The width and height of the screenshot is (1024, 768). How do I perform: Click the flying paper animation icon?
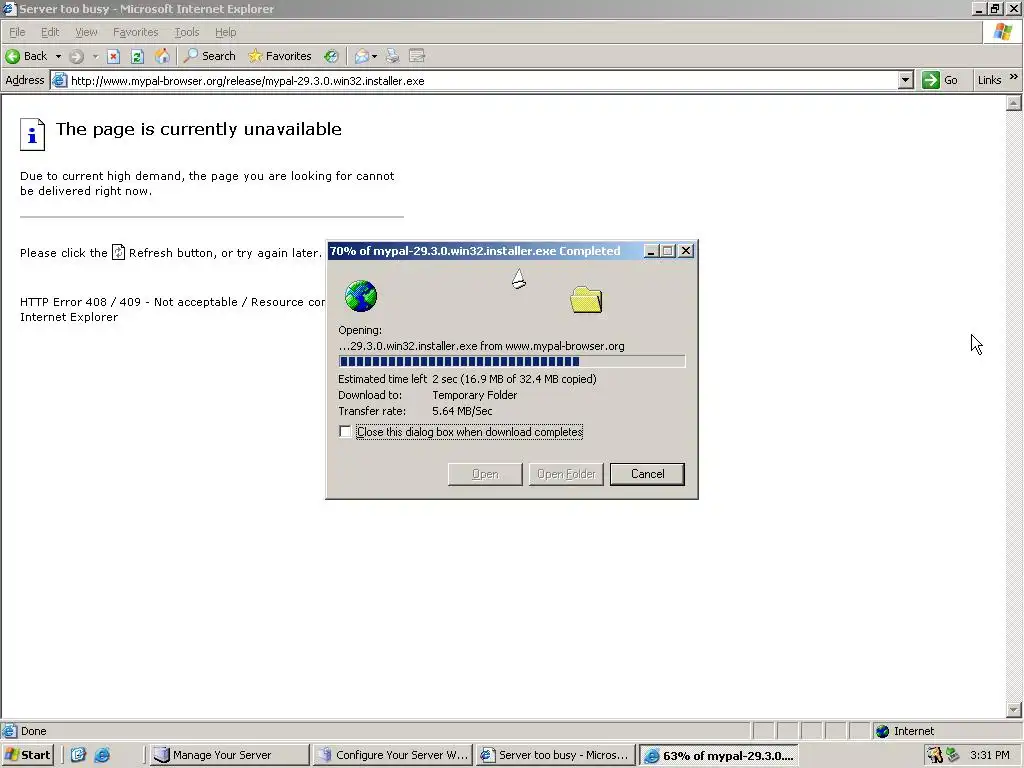[519, 279]
